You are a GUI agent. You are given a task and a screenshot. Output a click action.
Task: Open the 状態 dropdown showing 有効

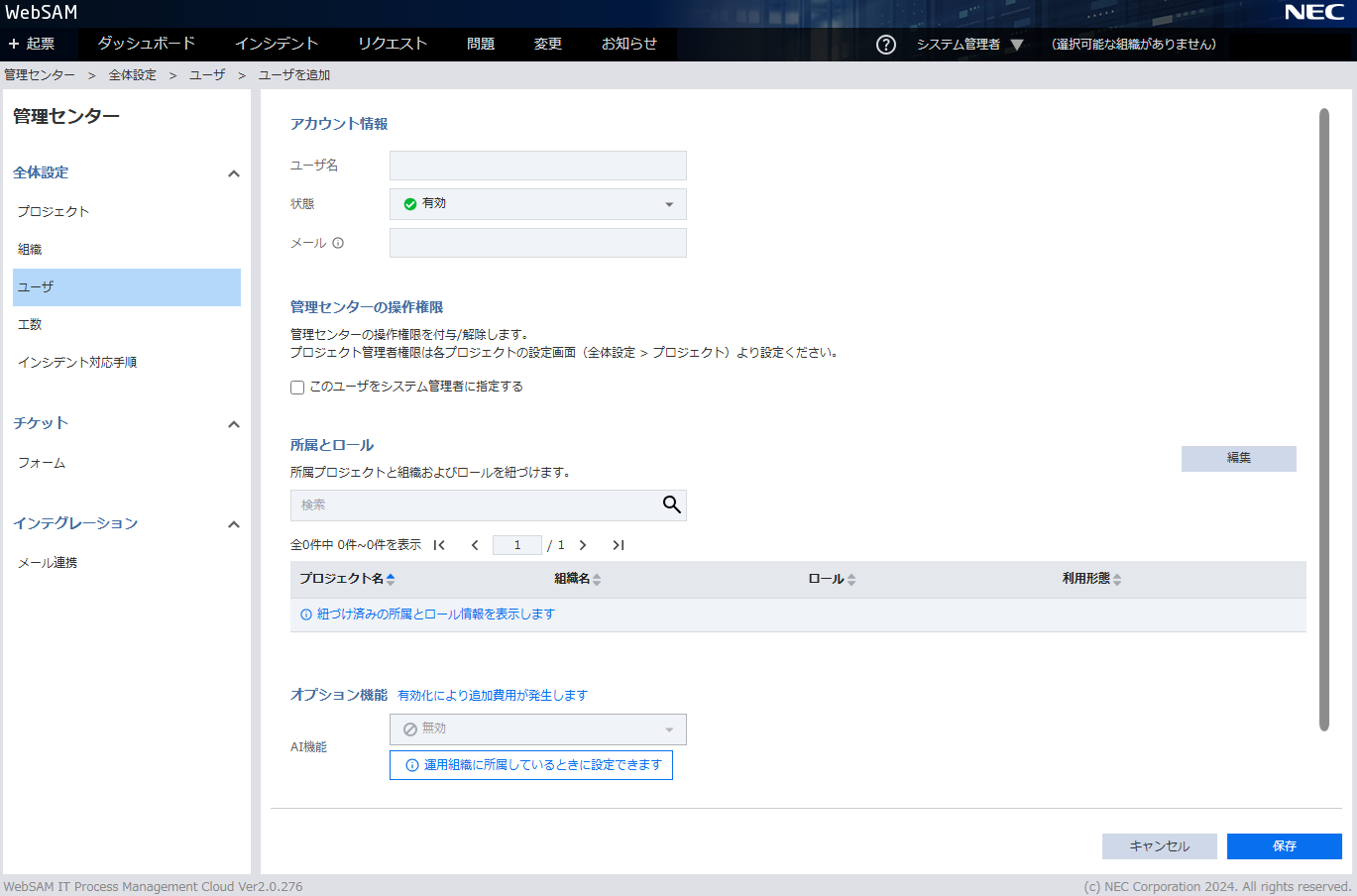tap(538, 204)
